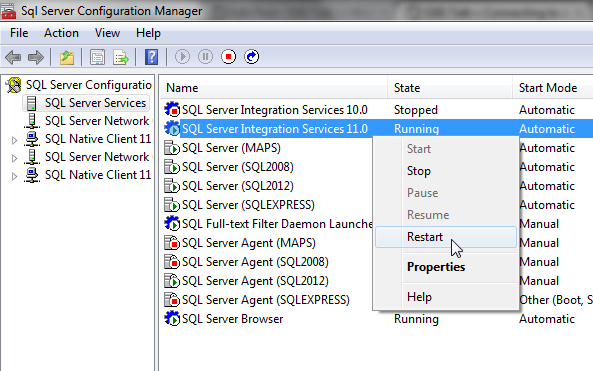The height and width of the screenshot is (371, 593).
Task: Select the SQL Server Integration Services 10.0 row
Action: (376, 110)
